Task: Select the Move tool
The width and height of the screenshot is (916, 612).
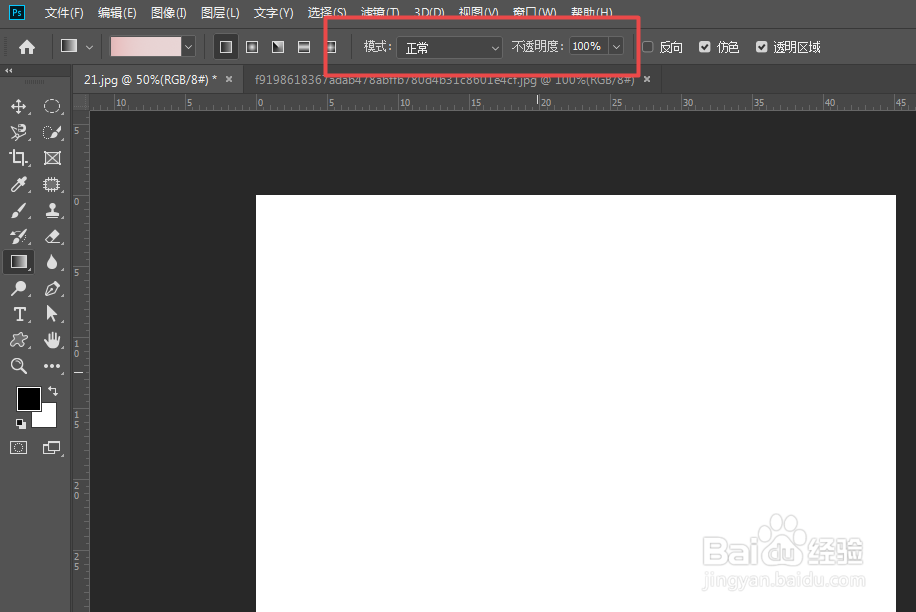Action: click(x=19, y=106)
